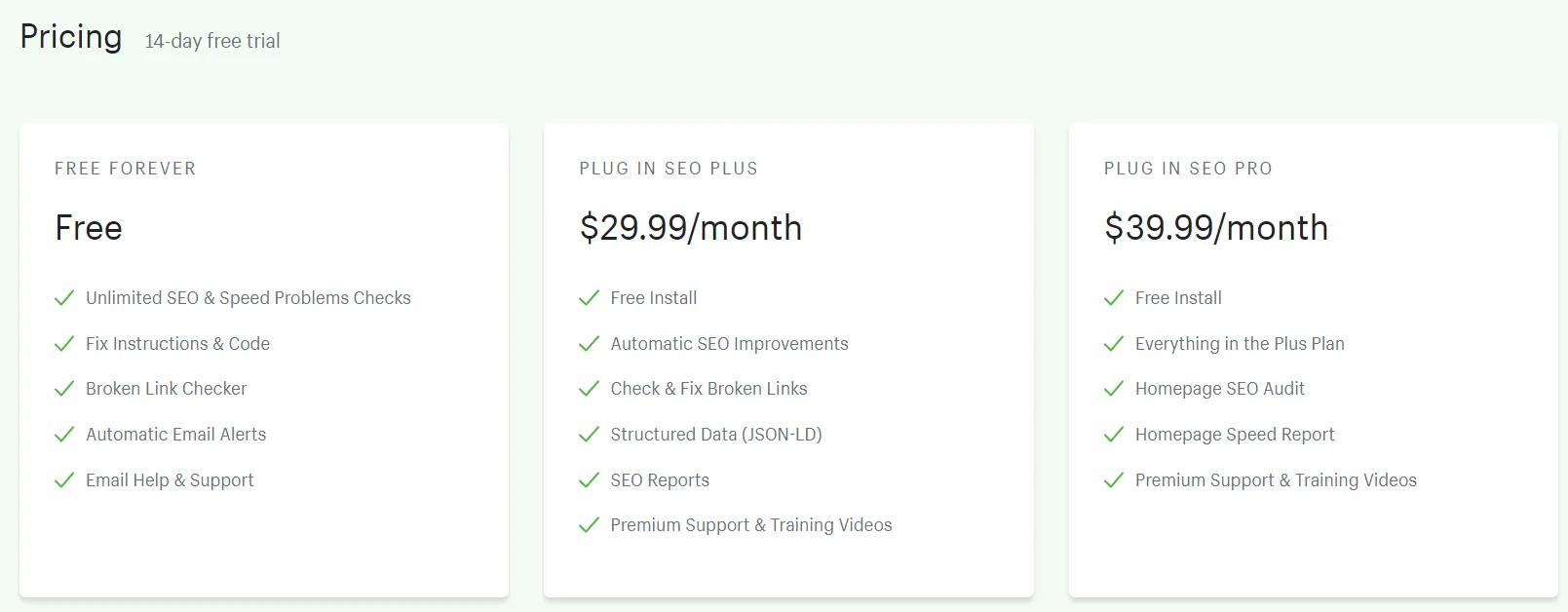This screenshot has height=612, width=1568.
Task: Click checkmark next to Automatic SEO Improvements
Action: click(589, 344)
